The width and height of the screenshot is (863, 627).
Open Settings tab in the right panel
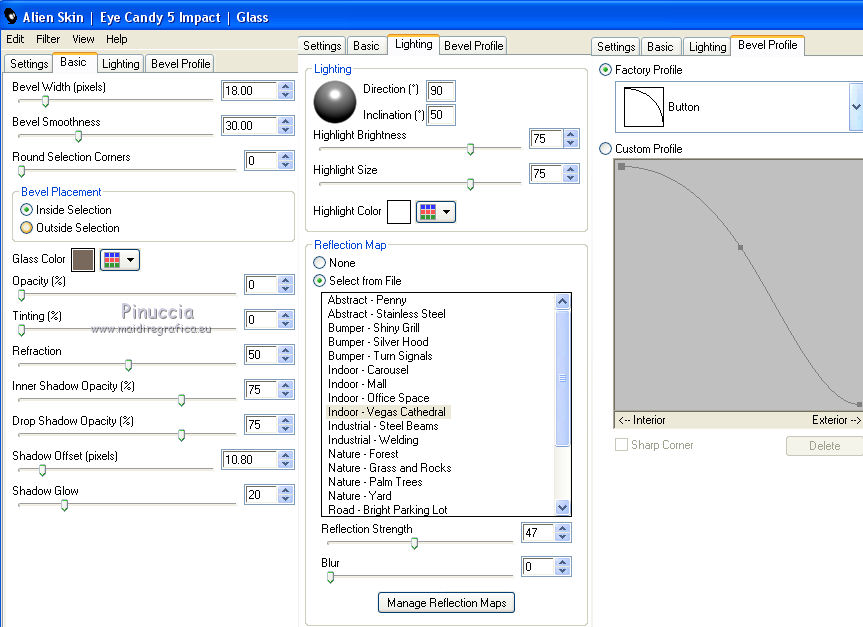[x=616, y=47]
